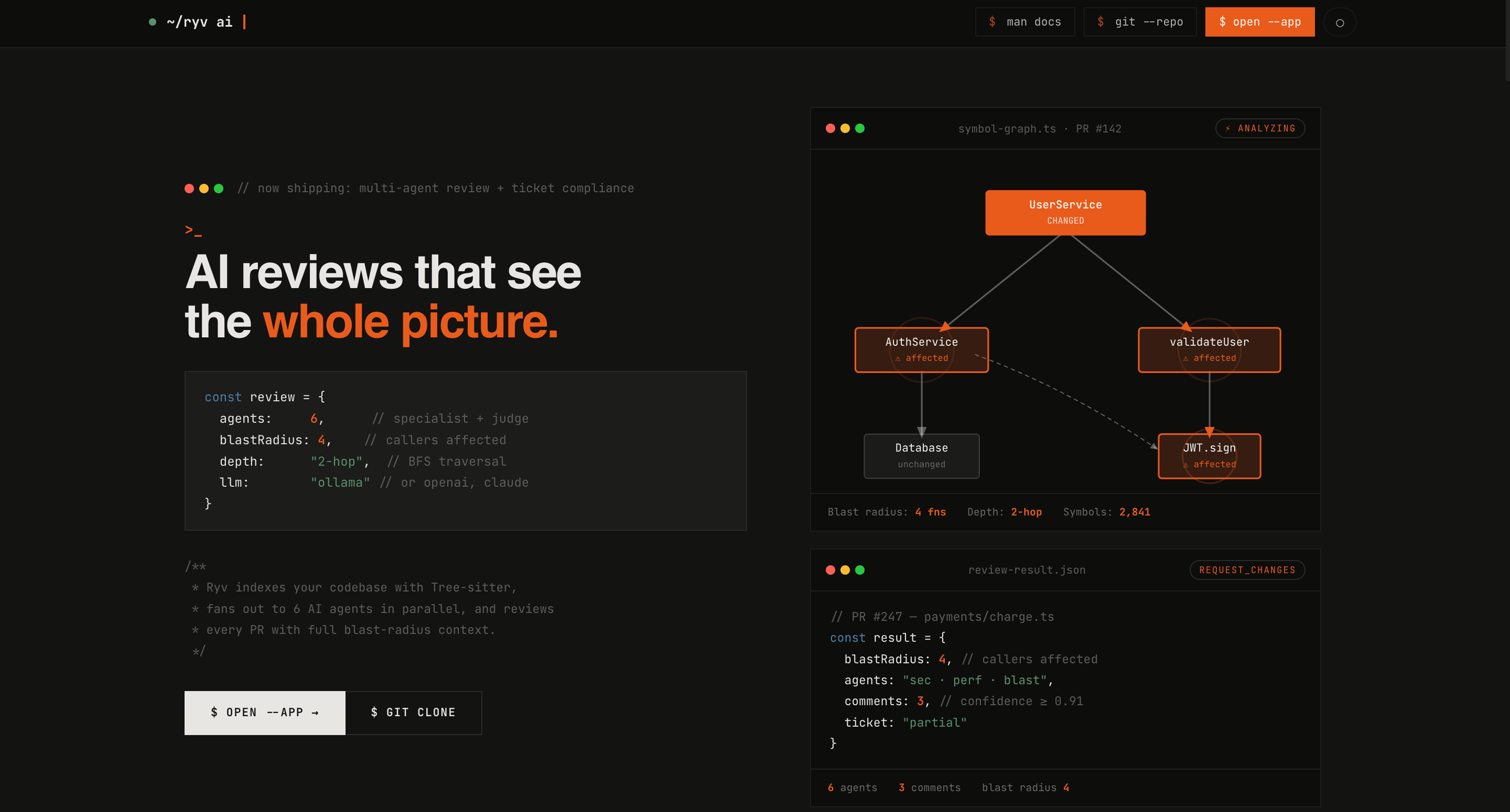1510x812 pixels.
Task: Select the Database unchanged node
Action: pyautogui.click(x=922, y=456)
